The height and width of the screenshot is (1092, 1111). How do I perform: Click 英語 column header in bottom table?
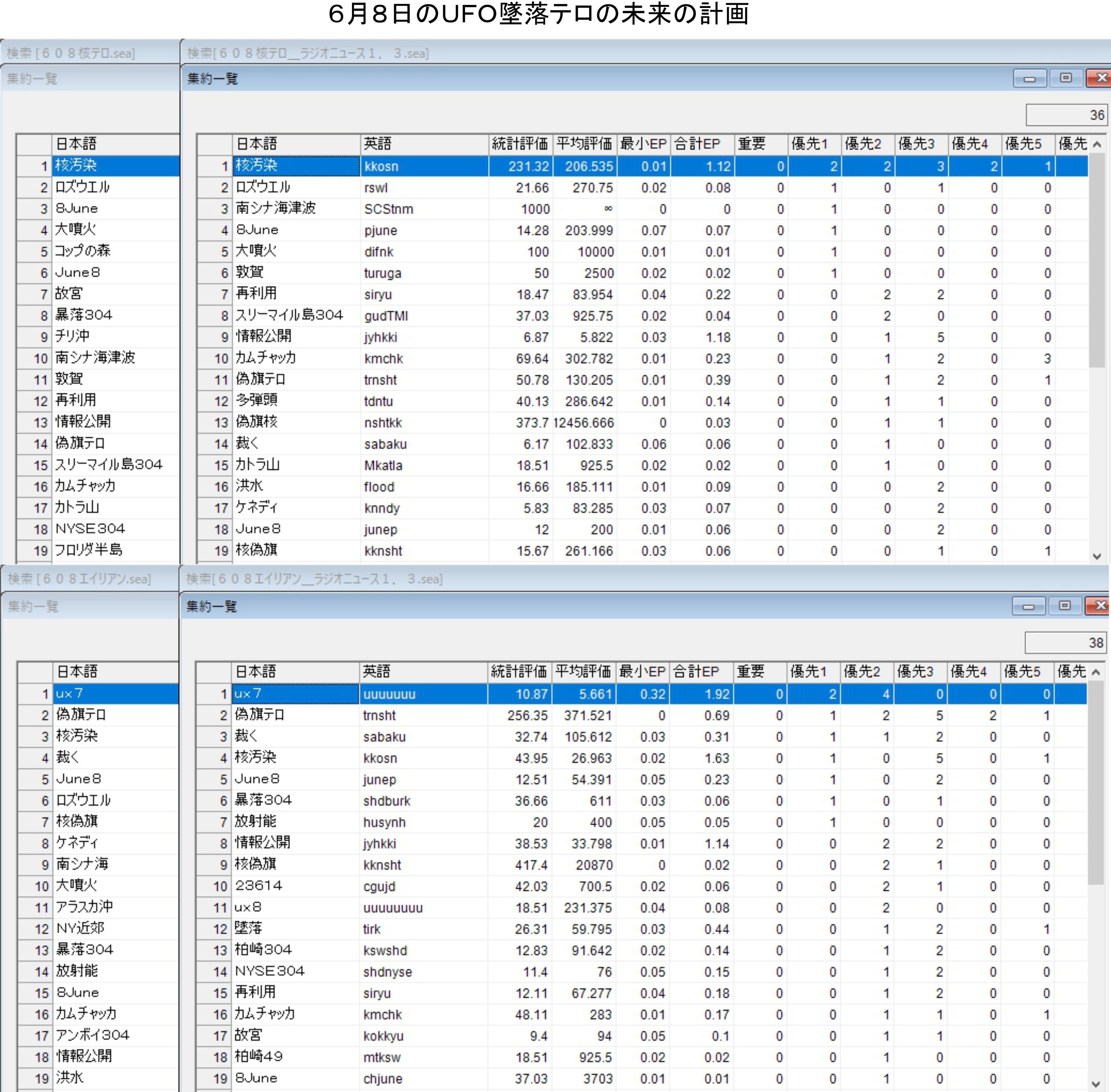point(423,671)
